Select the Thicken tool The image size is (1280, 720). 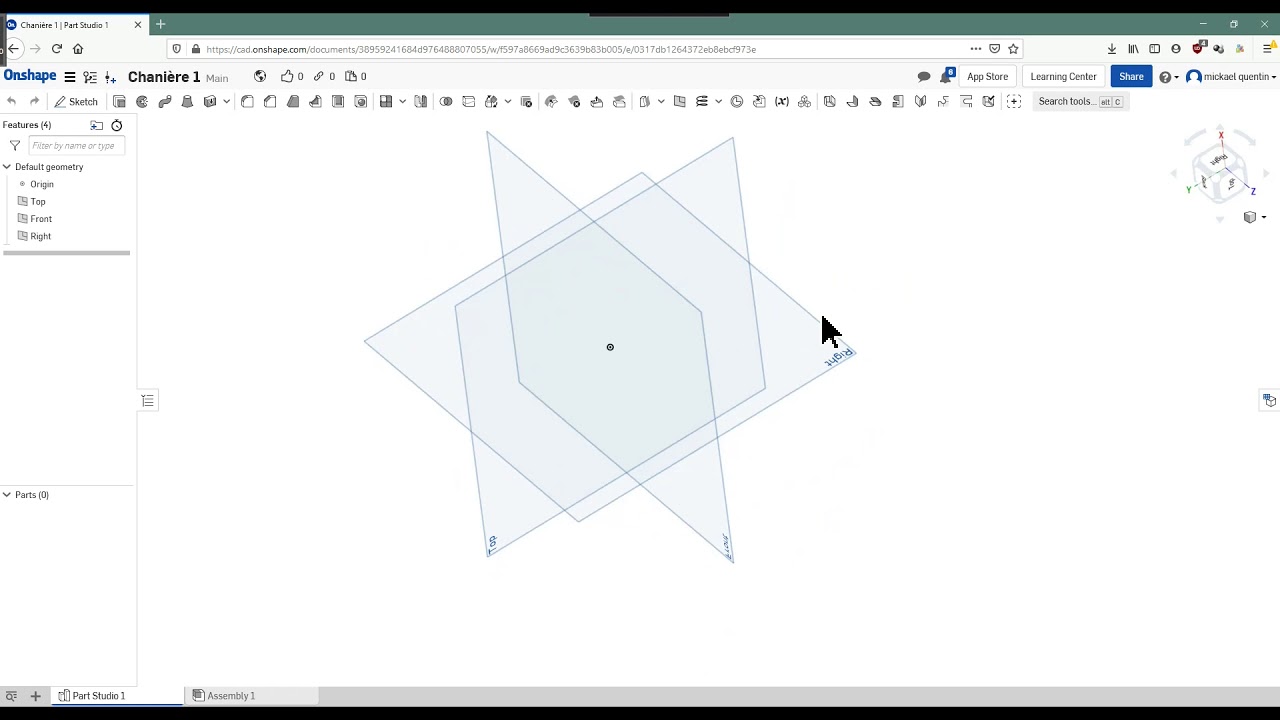coord(210,101)
